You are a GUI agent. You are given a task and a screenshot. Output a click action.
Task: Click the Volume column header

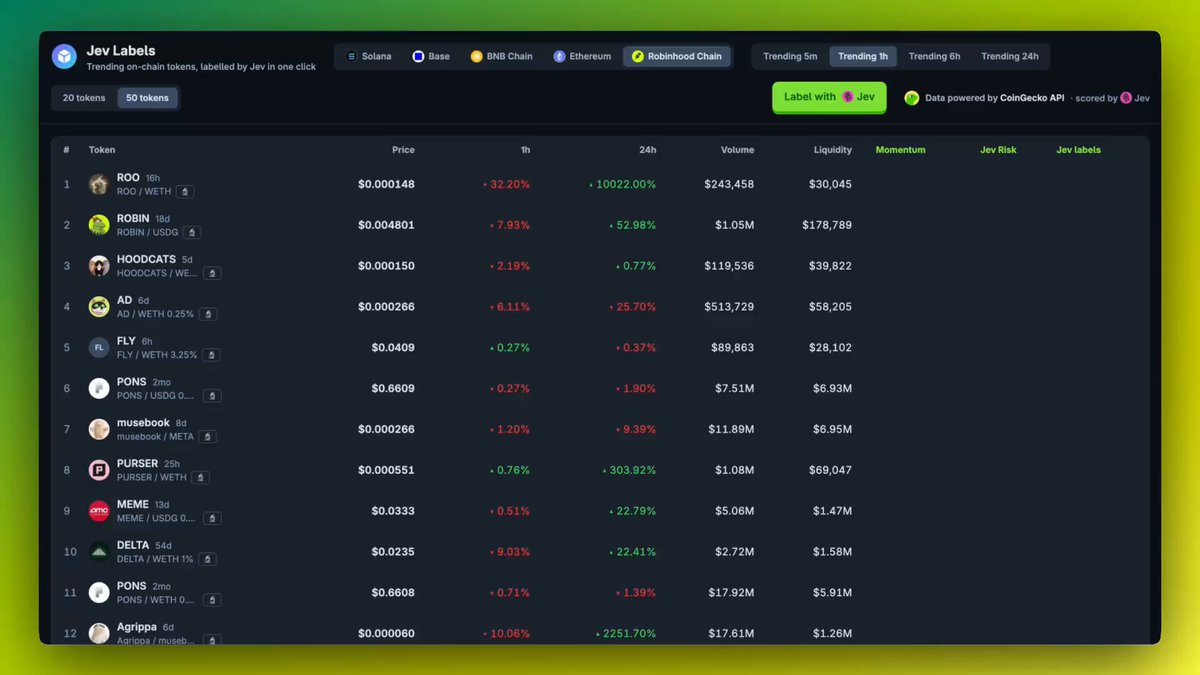pos(738,150)
